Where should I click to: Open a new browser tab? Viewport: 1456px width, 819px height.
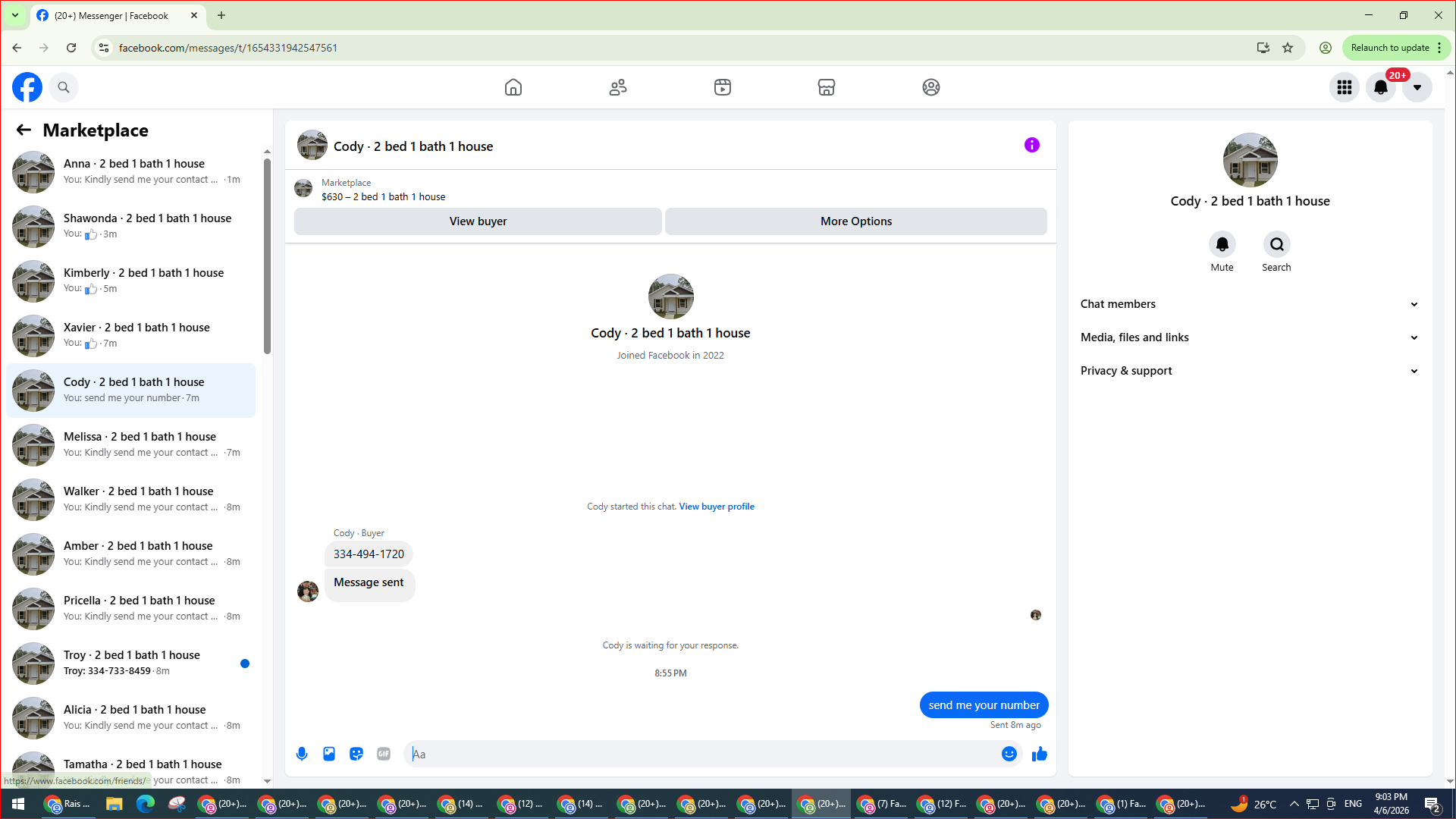[221, 15]
